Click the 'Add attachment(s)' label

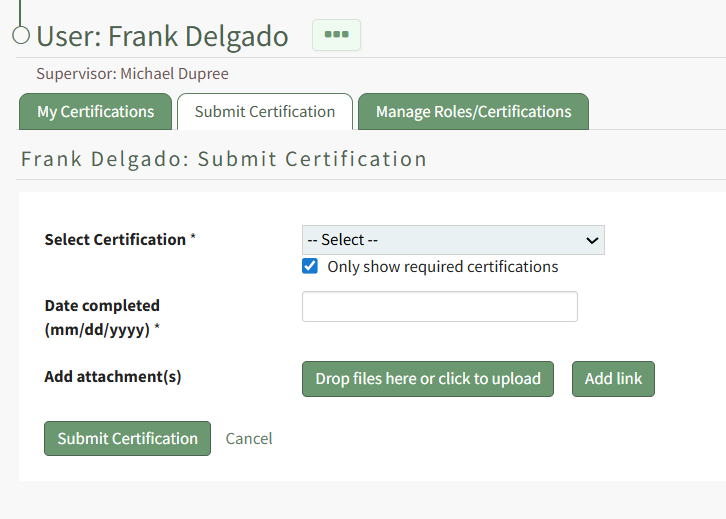(113, 377)
